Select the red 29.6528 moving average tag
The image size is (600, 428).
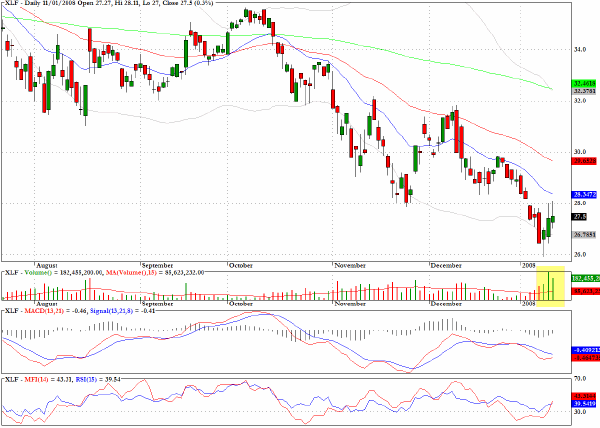tap(584, 161)
